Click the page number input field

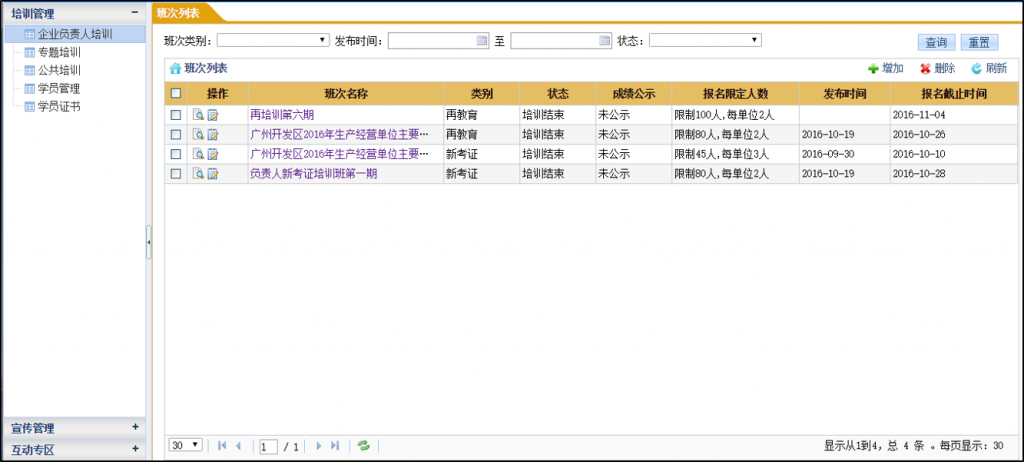coord(268,446)
